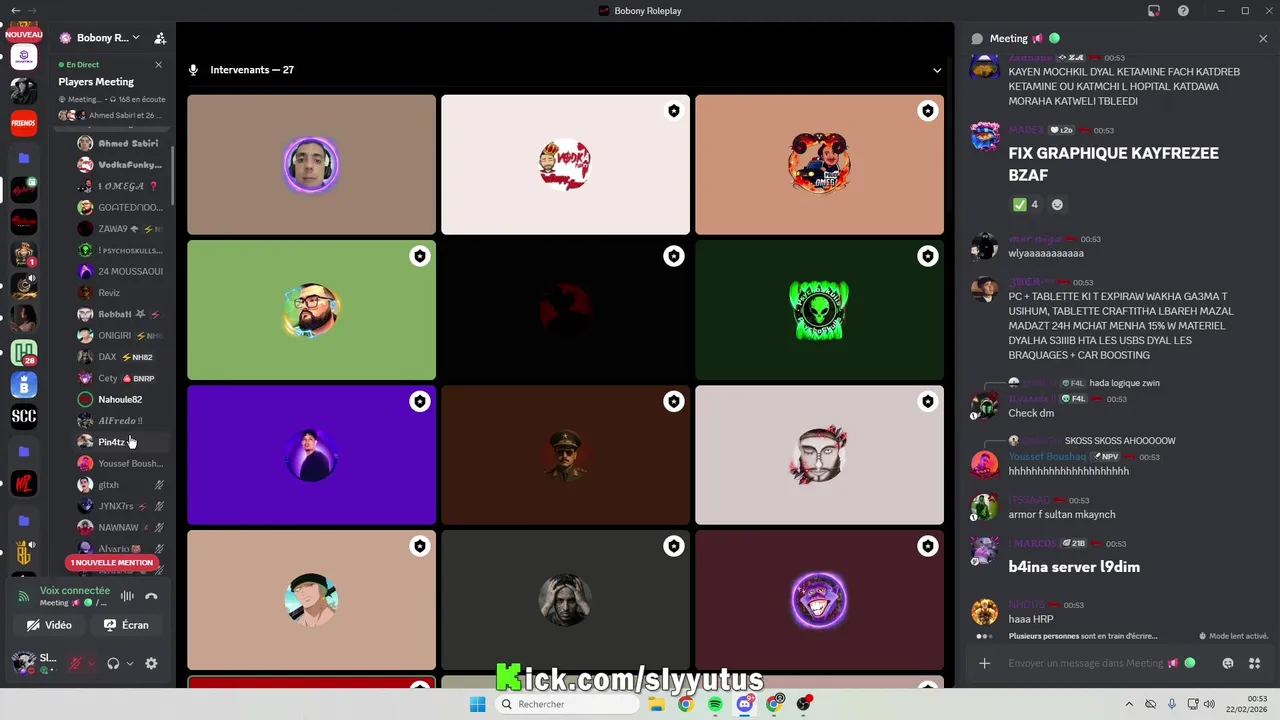
Task: Click the Windows taskbar search box
Action: click(x=568, y=704)
